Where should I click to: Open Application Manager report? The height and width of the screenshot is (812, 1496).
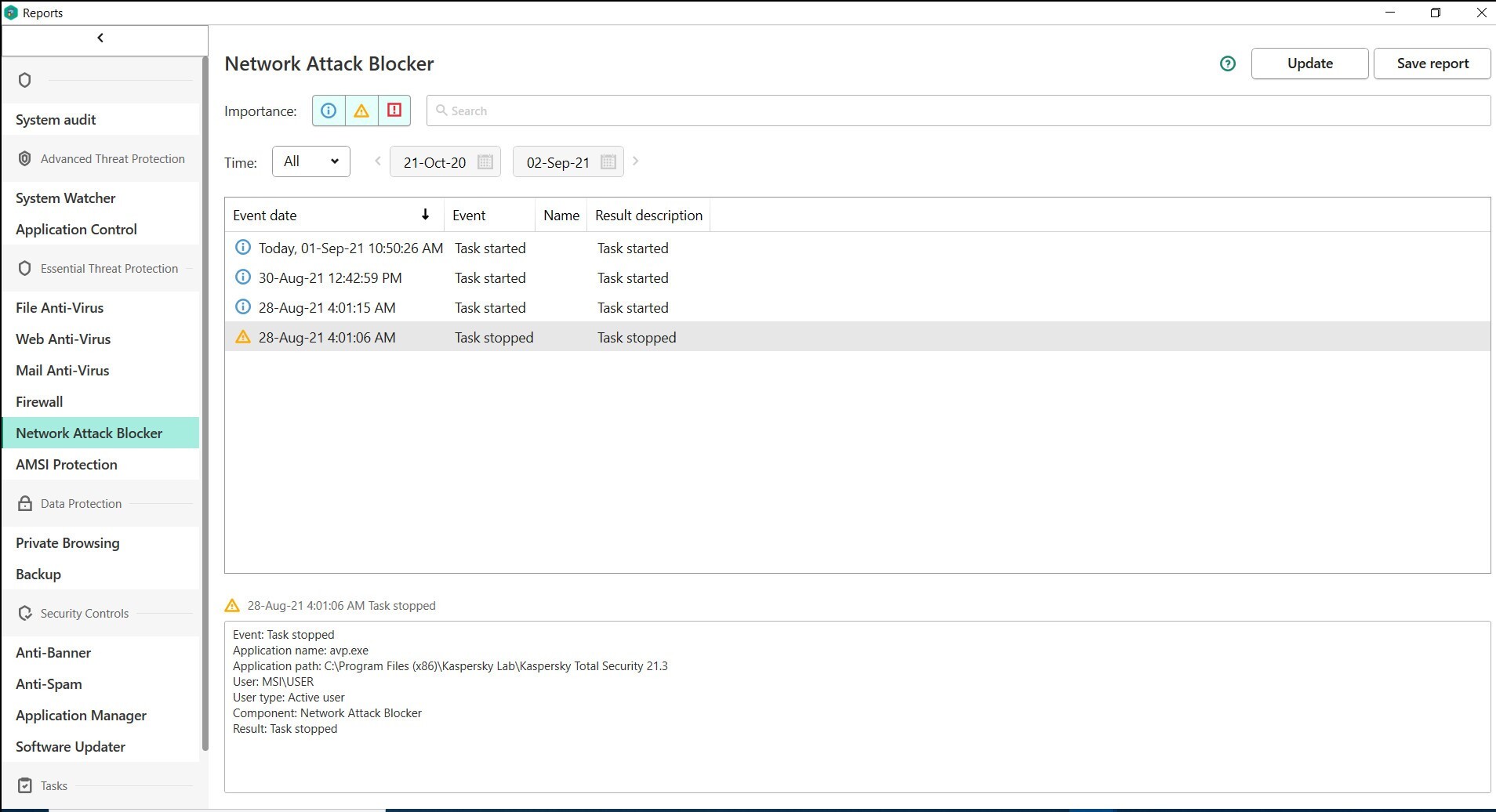[100, 715]
